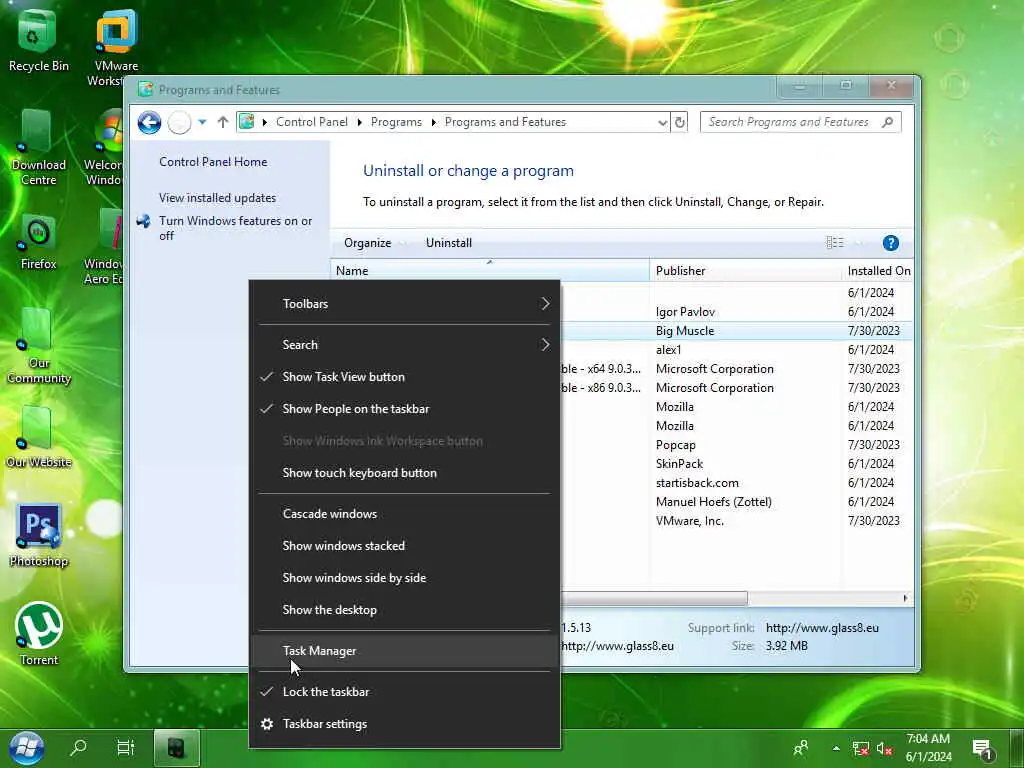Viewport: 1024px width, 768px height.
Task: Open recent locations dropdown arrow
Action: tap(202, 122)
